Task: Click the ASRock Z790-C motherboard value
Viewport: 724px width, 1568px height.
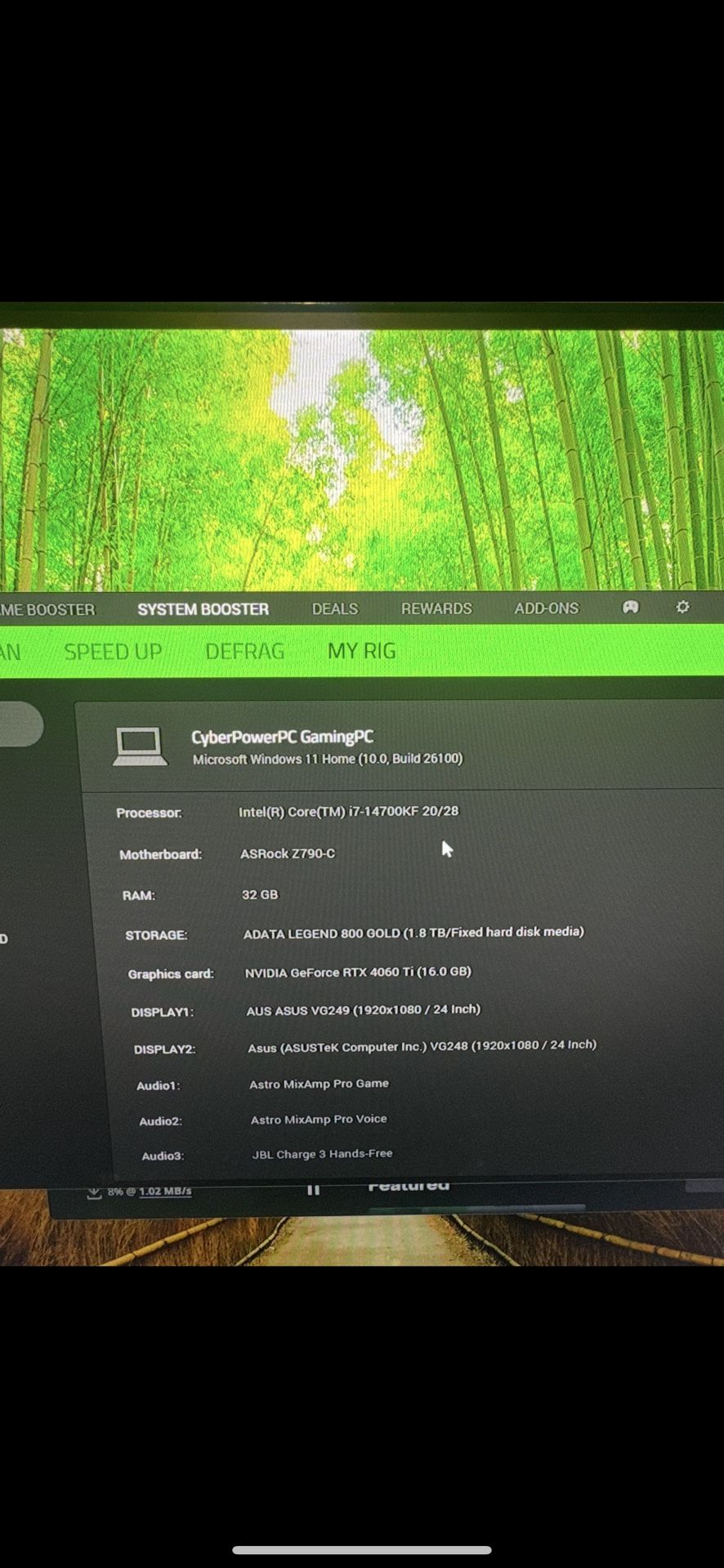Action: coord(288,853)
